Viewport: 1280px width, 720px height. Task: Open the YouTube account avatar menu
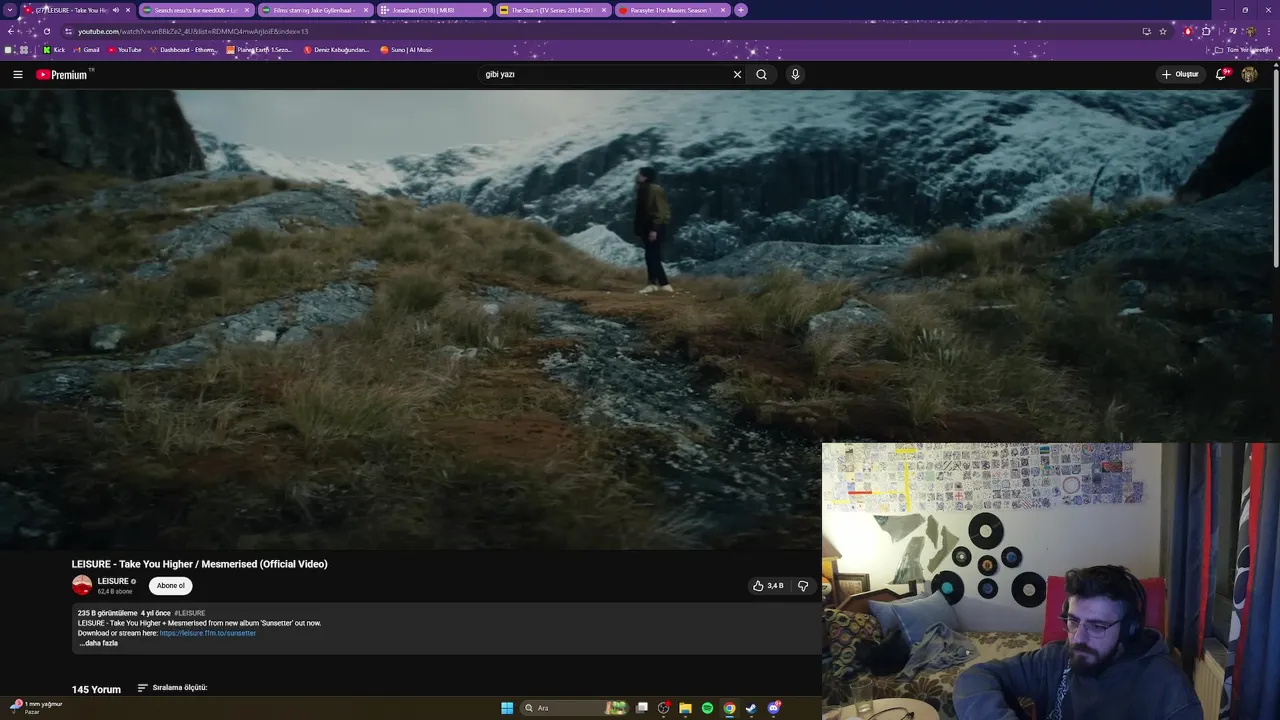tap(1249, 74)
